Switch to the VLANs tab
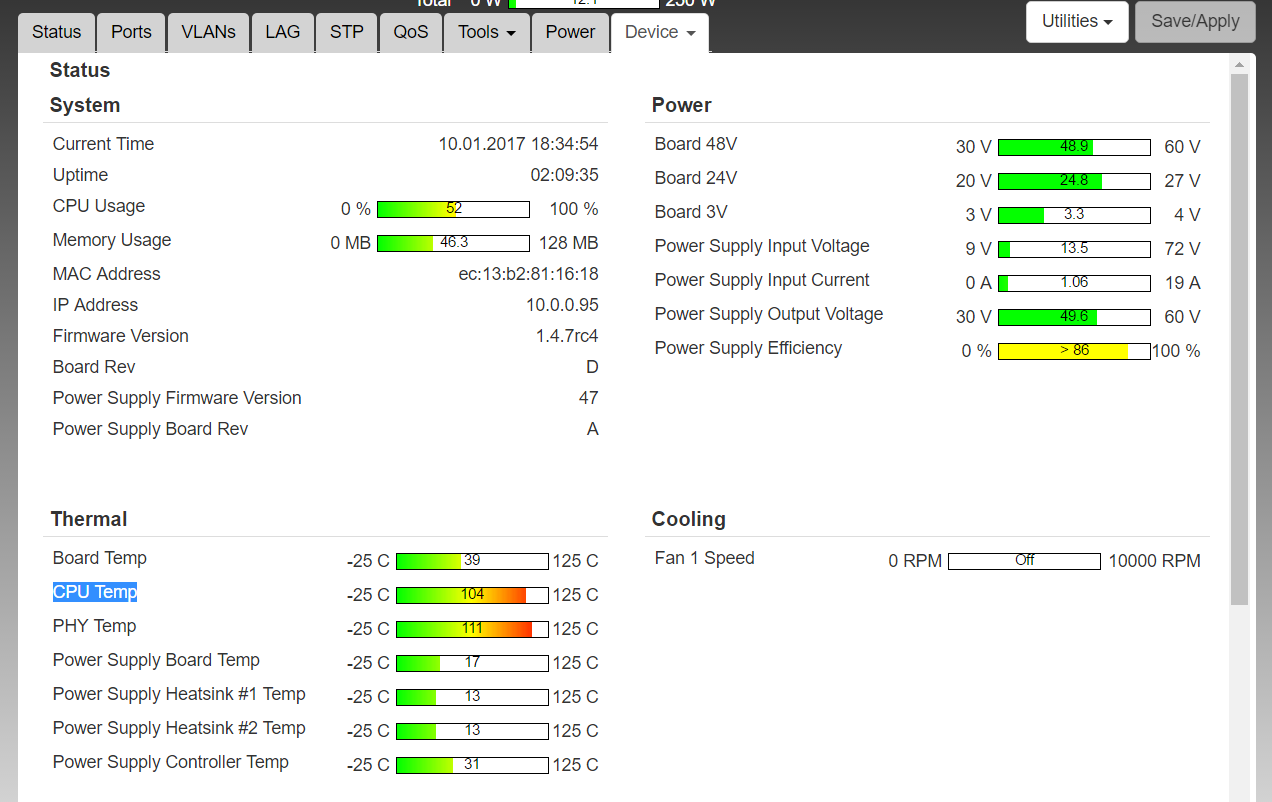Viewport: 1272px width, 802px height. pyautogui.click(x=208, y=32)
